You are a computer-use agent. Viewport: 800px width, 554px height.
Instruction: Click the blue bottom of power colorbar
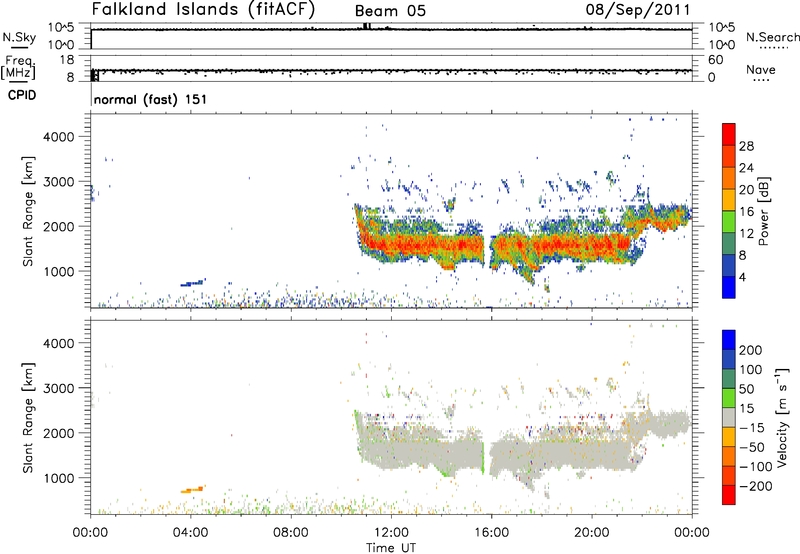click(729, 287)
